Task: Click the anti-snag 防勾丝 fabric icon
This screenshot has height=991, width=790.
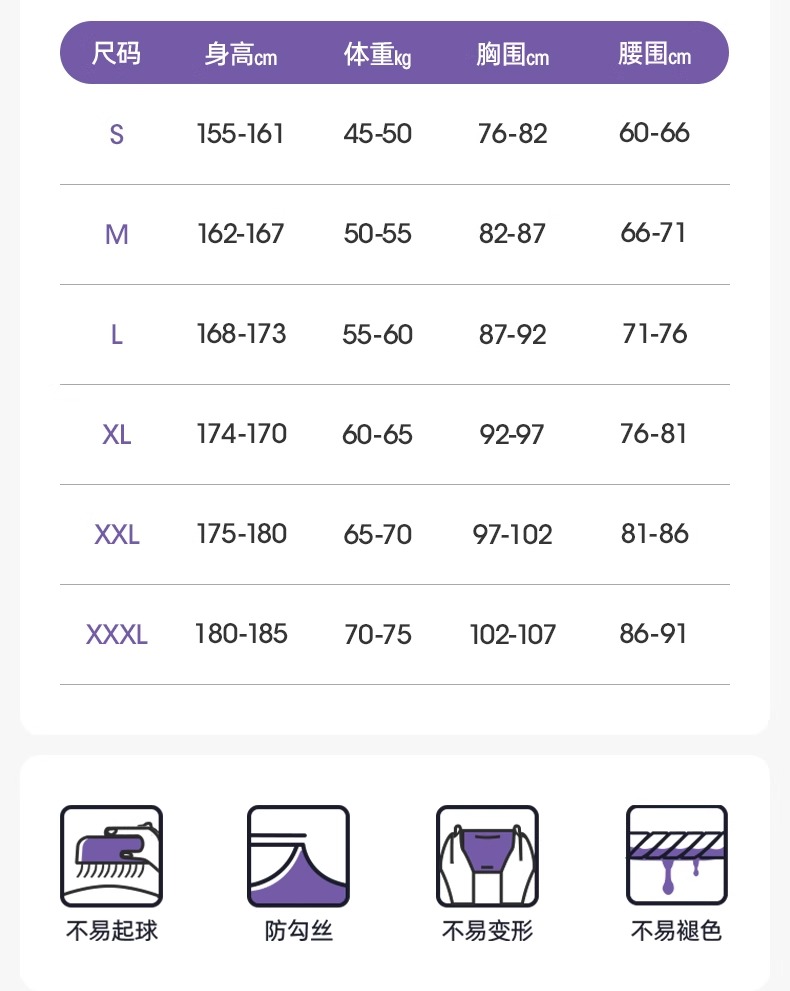Action: pyautogui.click(x=298, y=856)
